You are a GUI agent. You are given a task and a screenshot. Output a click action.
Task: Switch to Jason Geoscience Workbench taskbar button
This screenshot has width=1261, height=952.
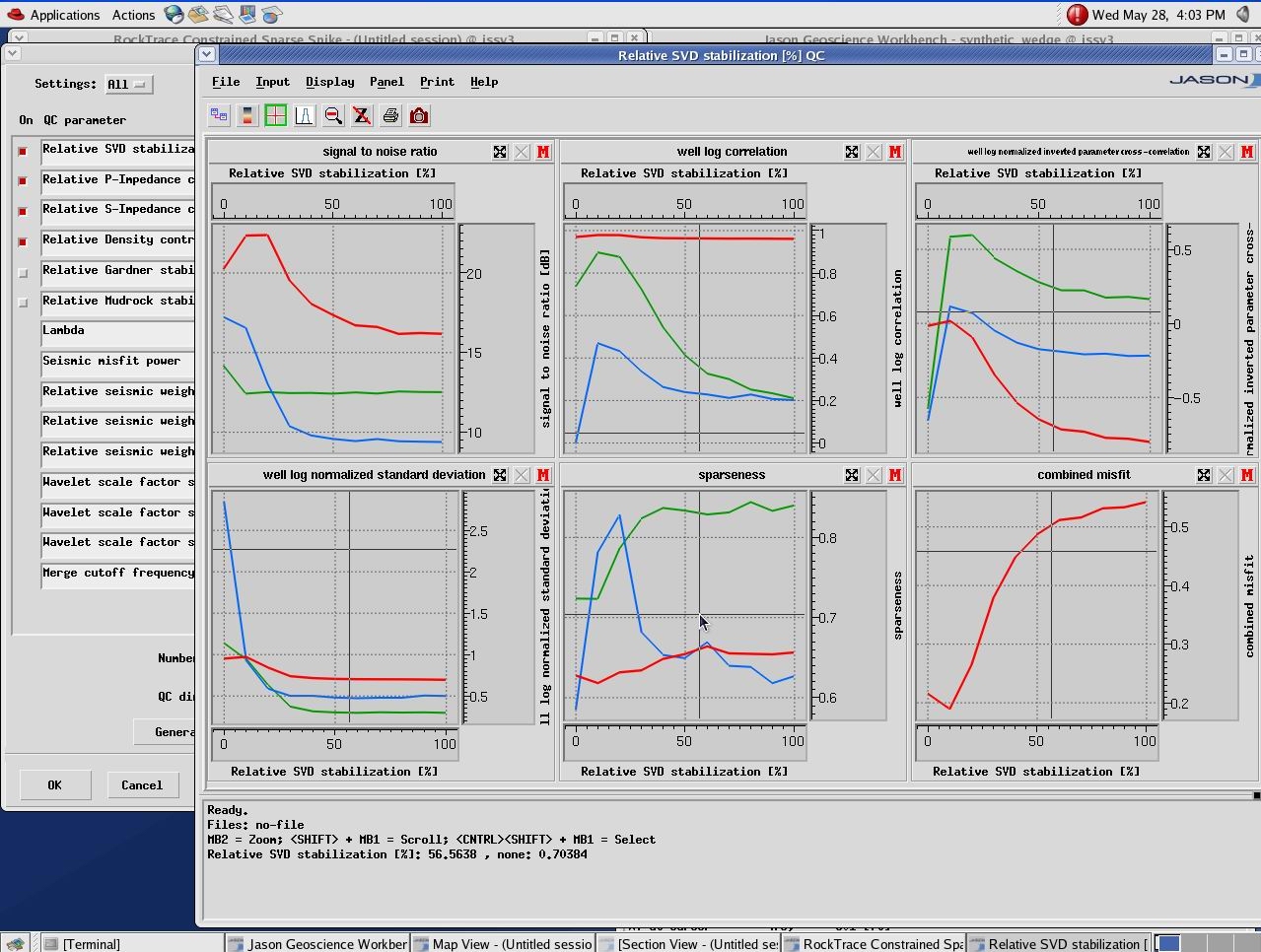(x=317, y=944)
